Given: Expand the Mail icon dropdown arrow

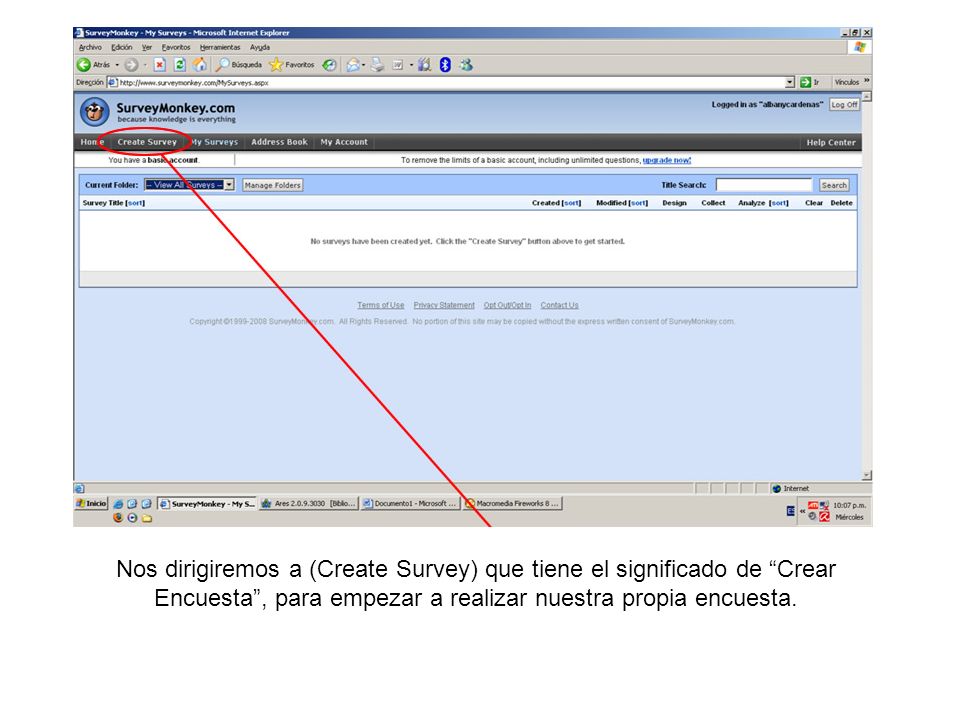Looking at the screenshot, I should (x=364, y=65).
